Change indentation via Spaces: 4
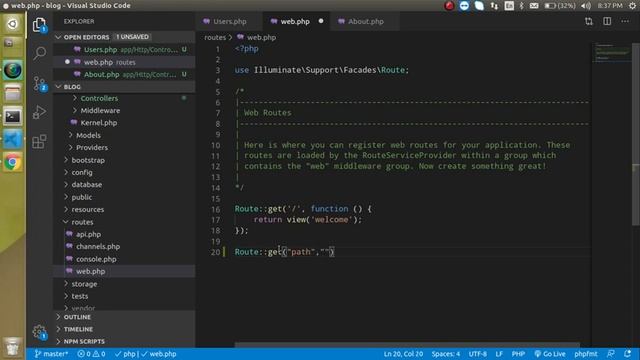Screen dimensions: 640x360 pos(446,354)
